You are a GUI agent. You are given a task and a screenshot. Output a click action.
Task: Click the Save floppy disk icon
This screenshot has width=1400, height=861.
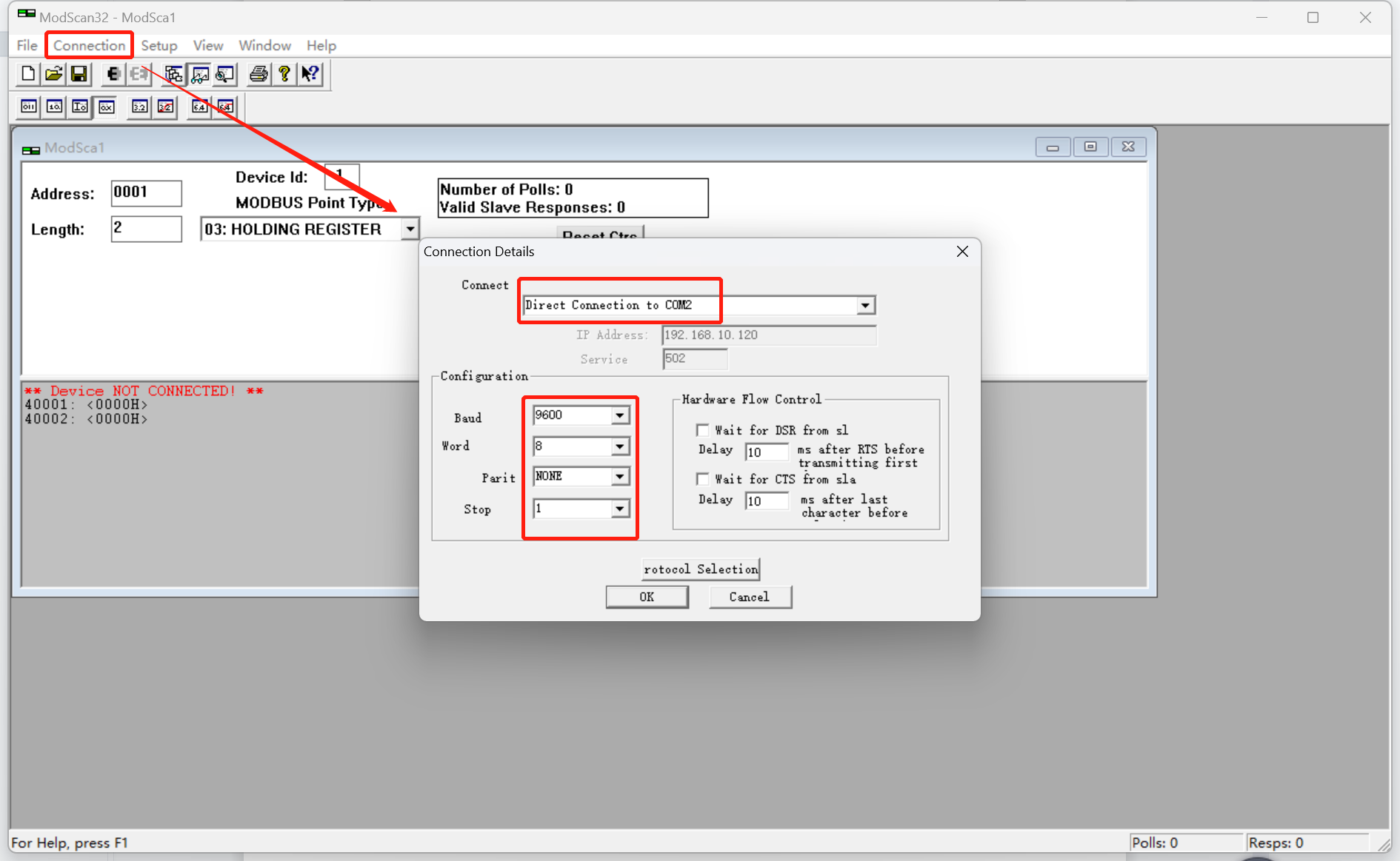pyautogui.click(x=79, y=74)
